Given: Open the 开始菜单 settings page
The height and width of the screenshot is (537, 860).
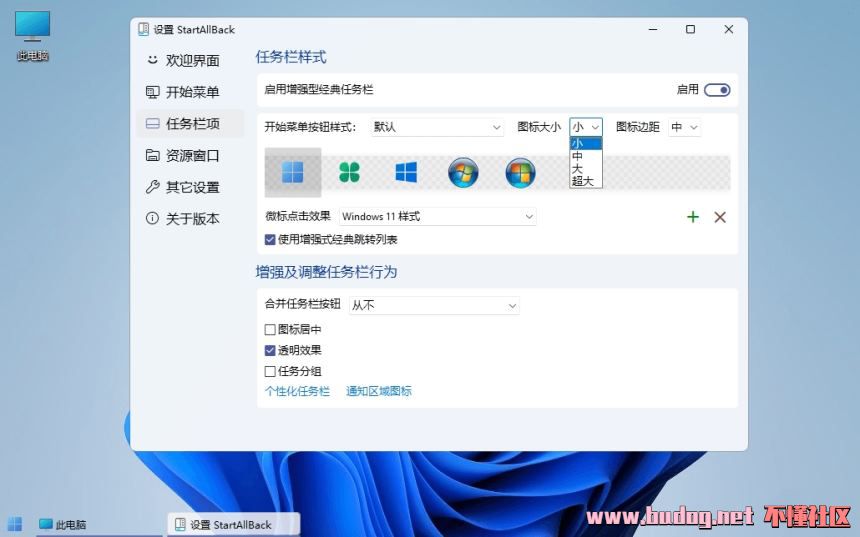Looking at the screenshot, I should click(x=190, y=92).
